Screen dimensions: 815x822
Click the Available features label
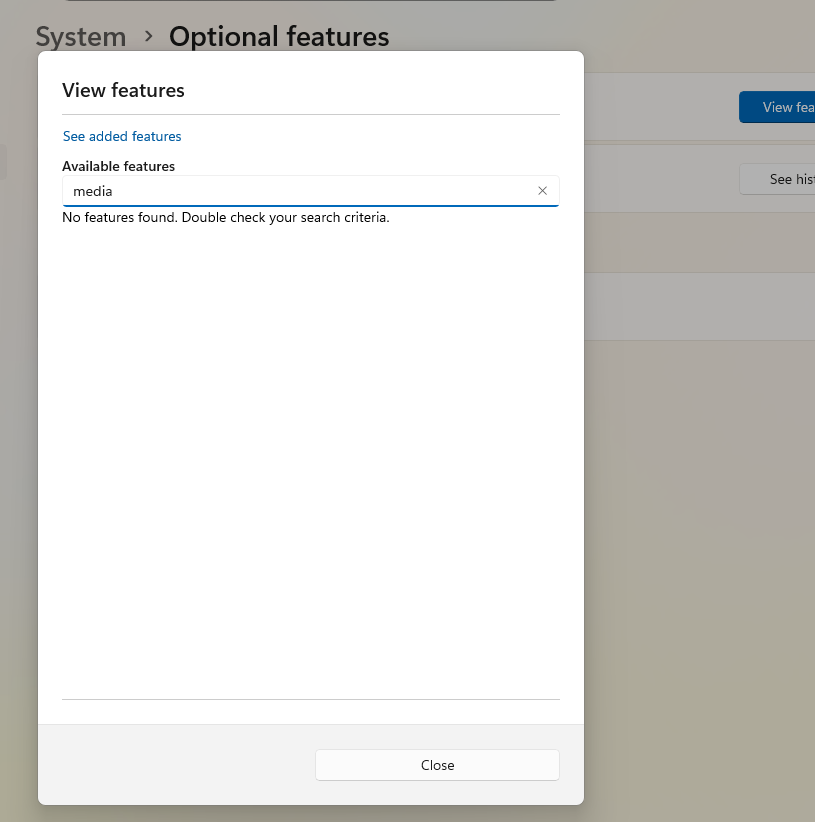[118, 166]
